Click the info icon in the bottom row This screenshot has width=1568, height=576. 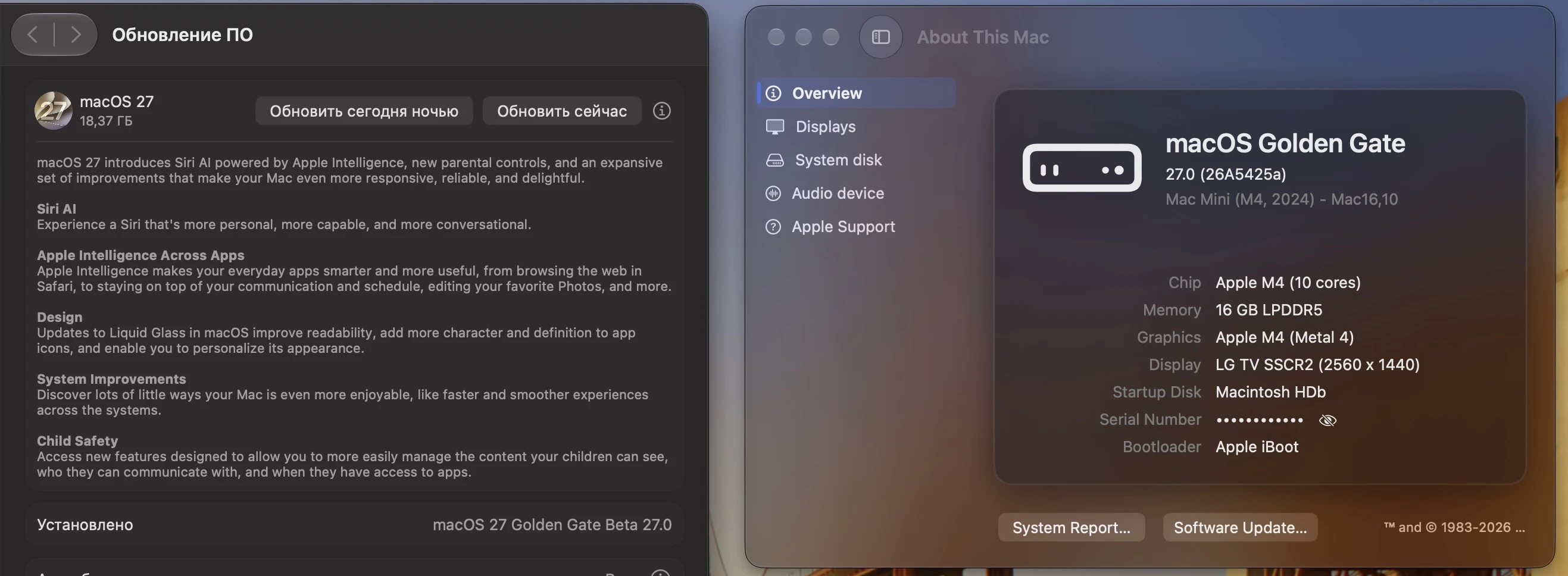660,572
